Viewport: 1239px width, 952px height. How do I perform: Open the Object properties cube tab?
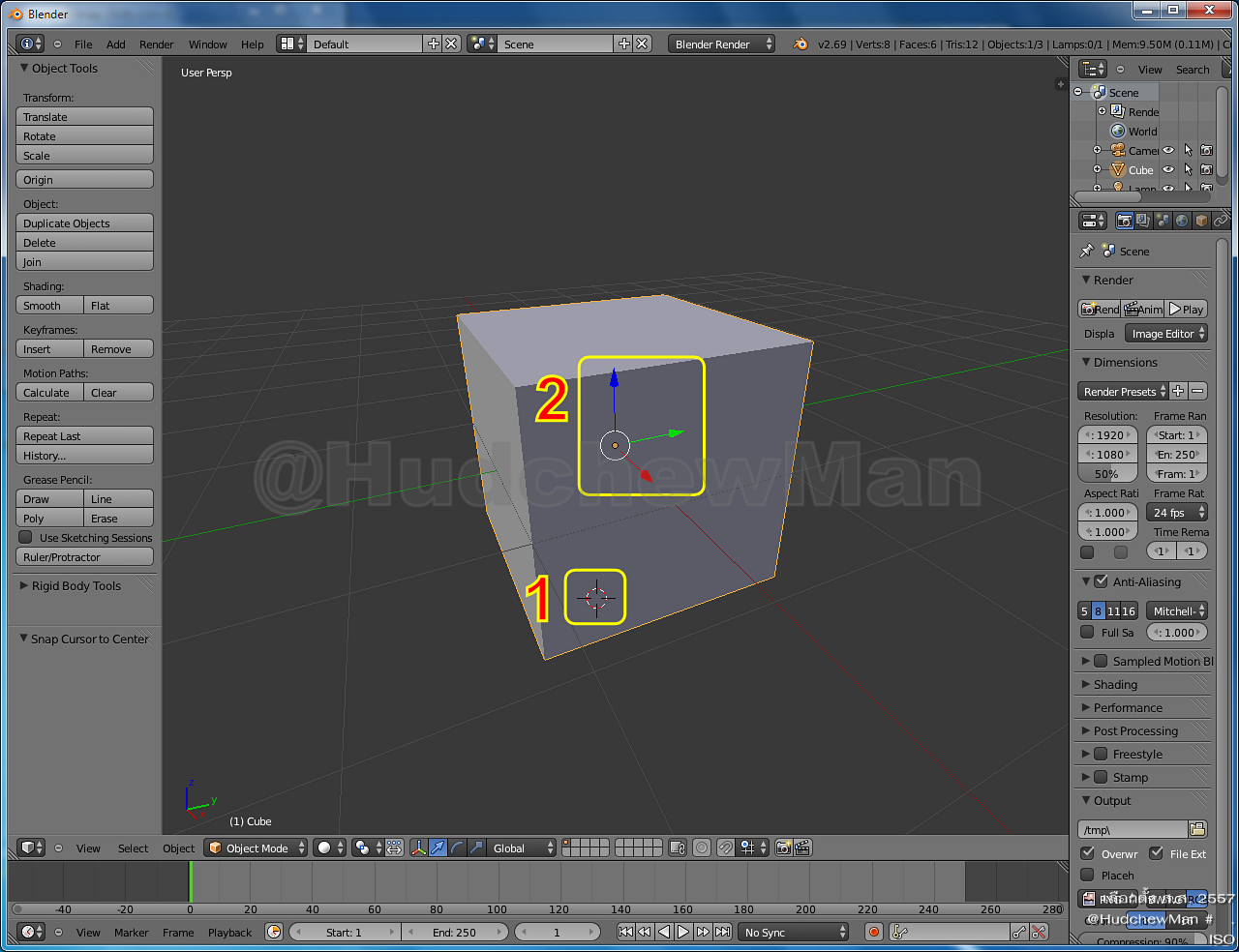(1201, 221)
